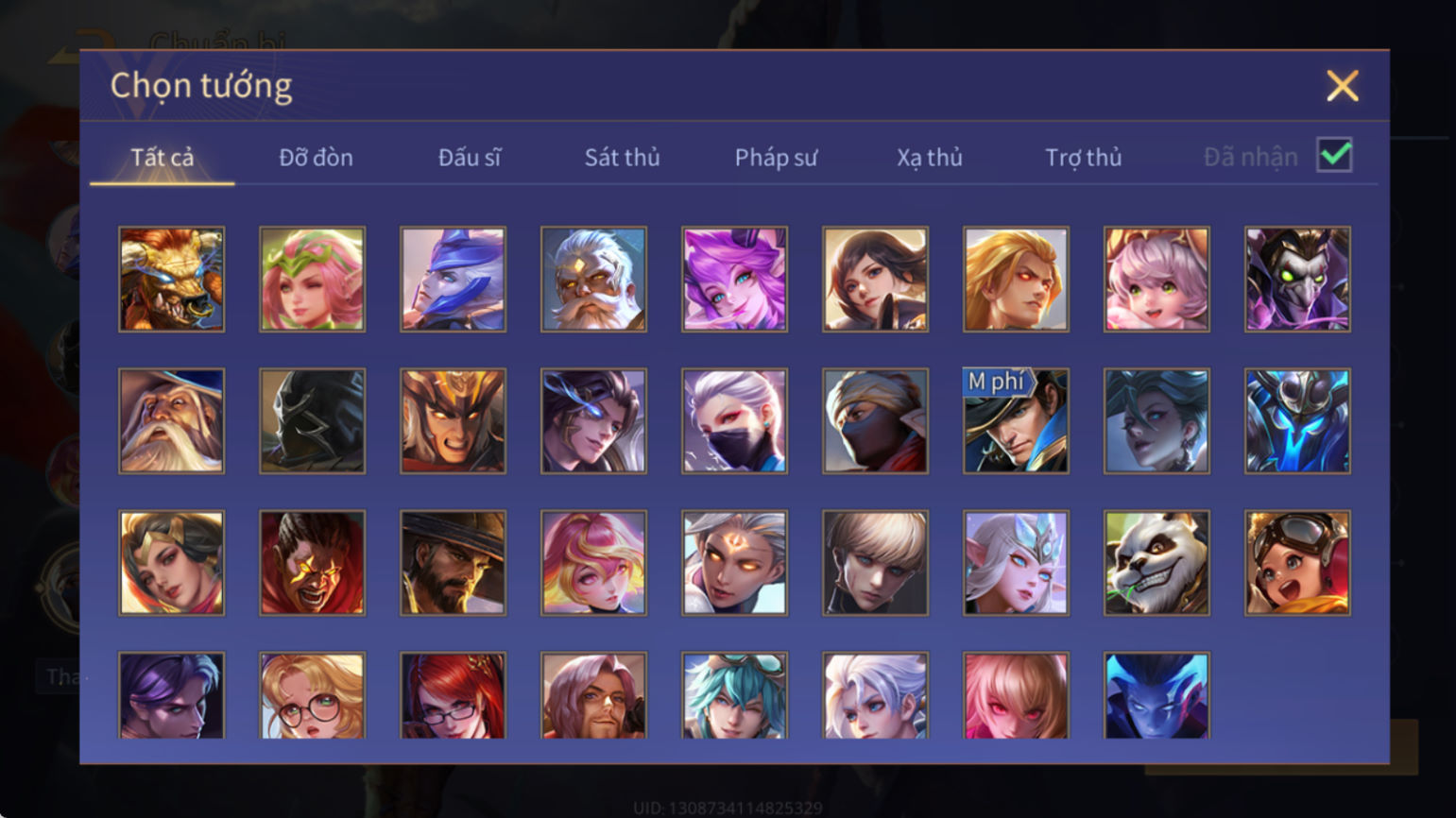
Task: Select the Tất cả tab
Action: pyautogui.click(x=163, y=158)
